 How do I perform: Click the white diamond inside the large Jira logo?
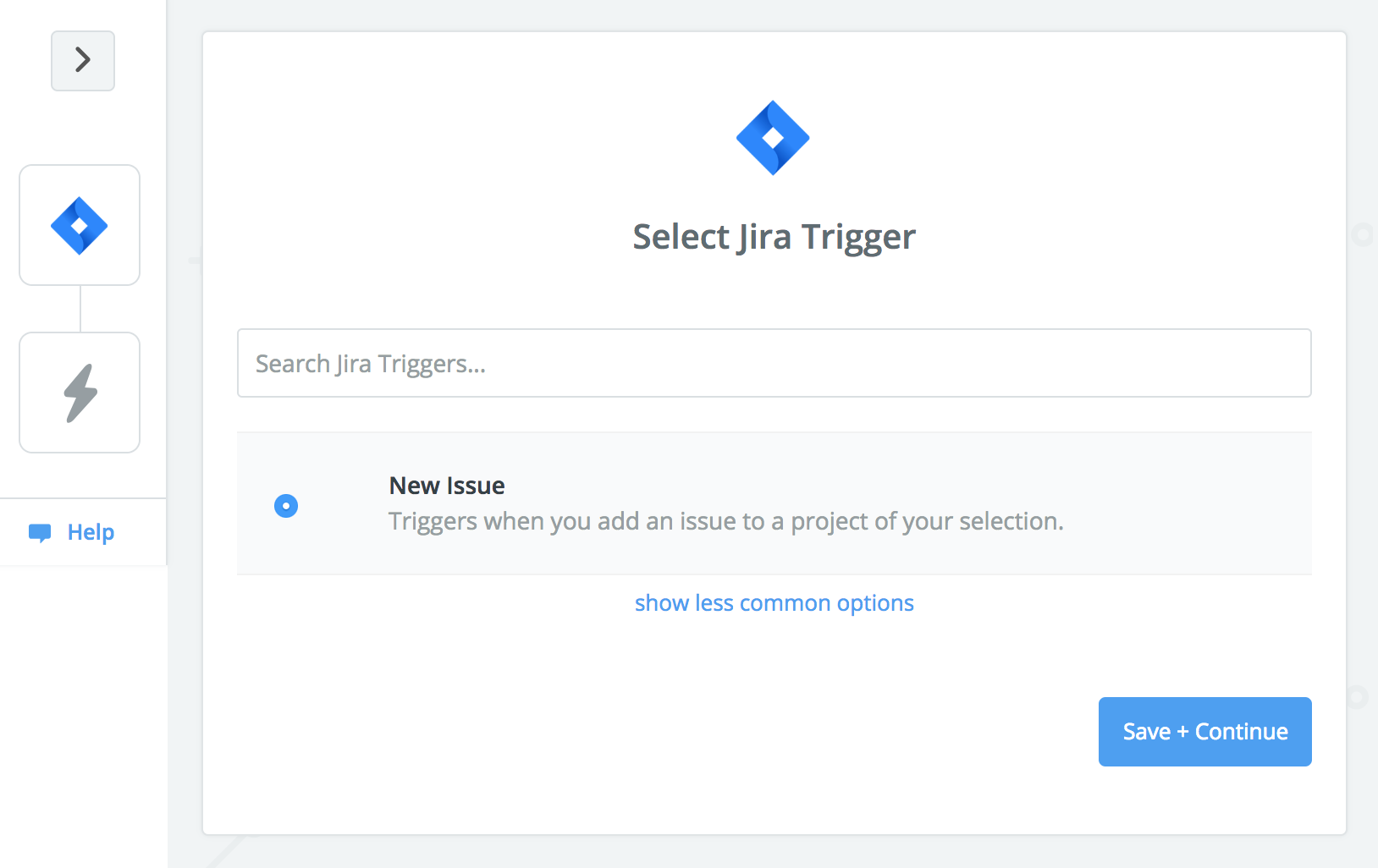pos(773,138)
